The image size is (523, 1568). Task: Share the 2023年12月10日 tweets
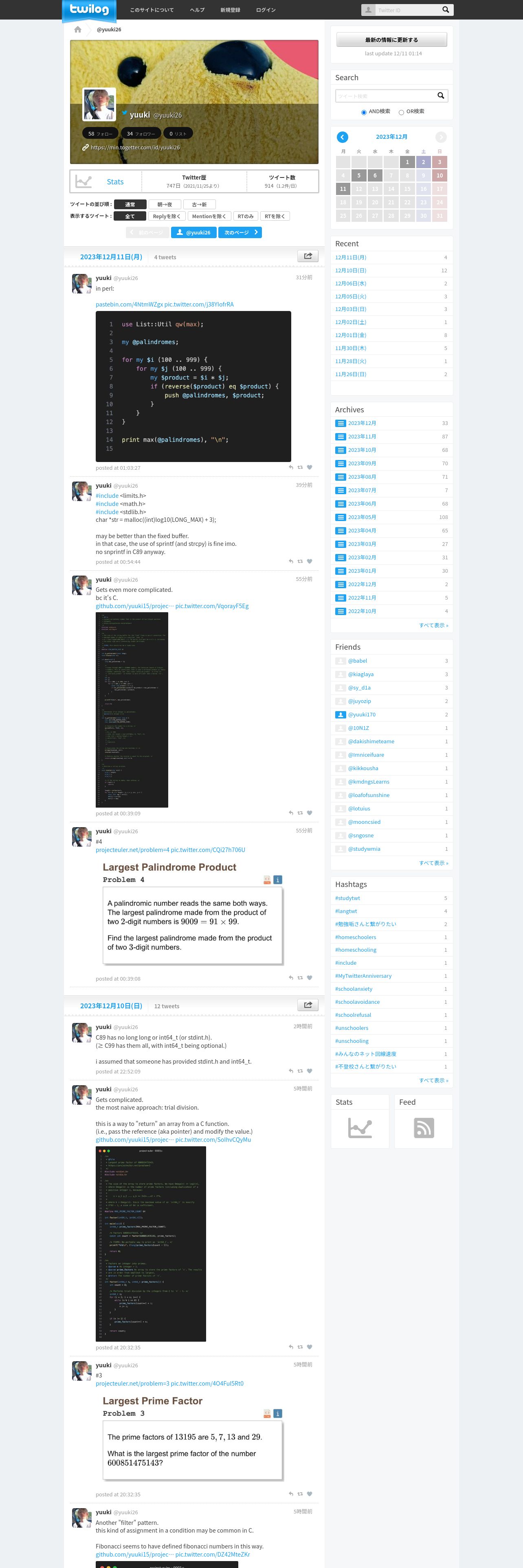(x=308, y=1005)
